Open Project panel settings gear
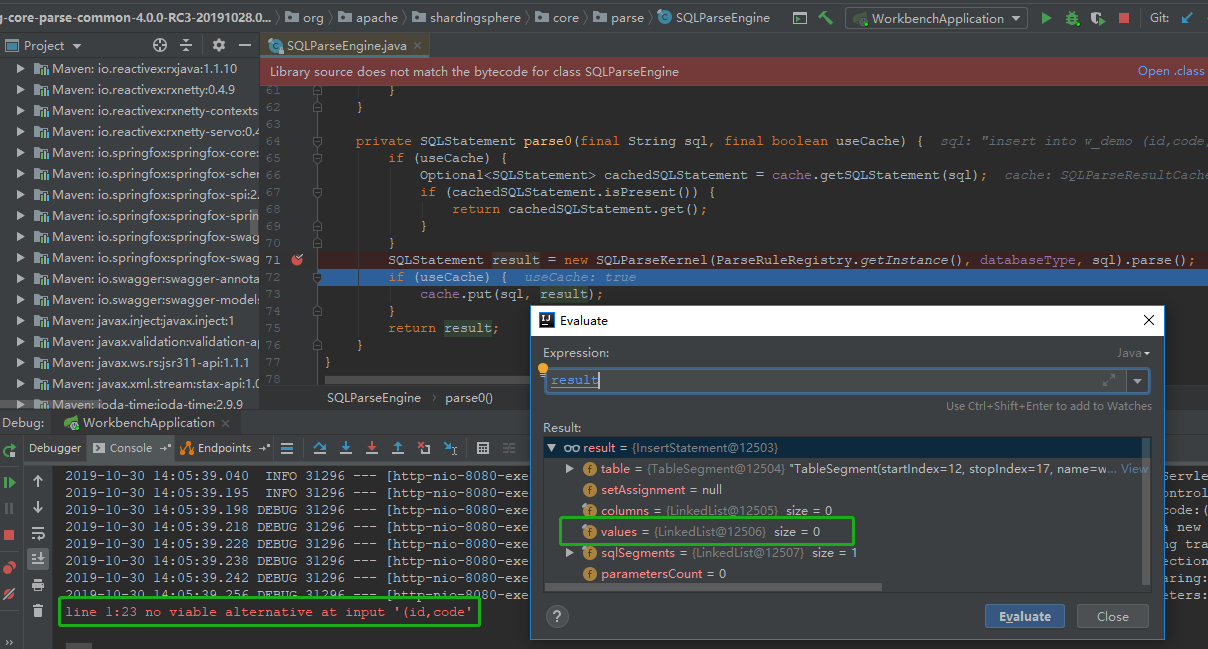 click(x=219, y=45)
